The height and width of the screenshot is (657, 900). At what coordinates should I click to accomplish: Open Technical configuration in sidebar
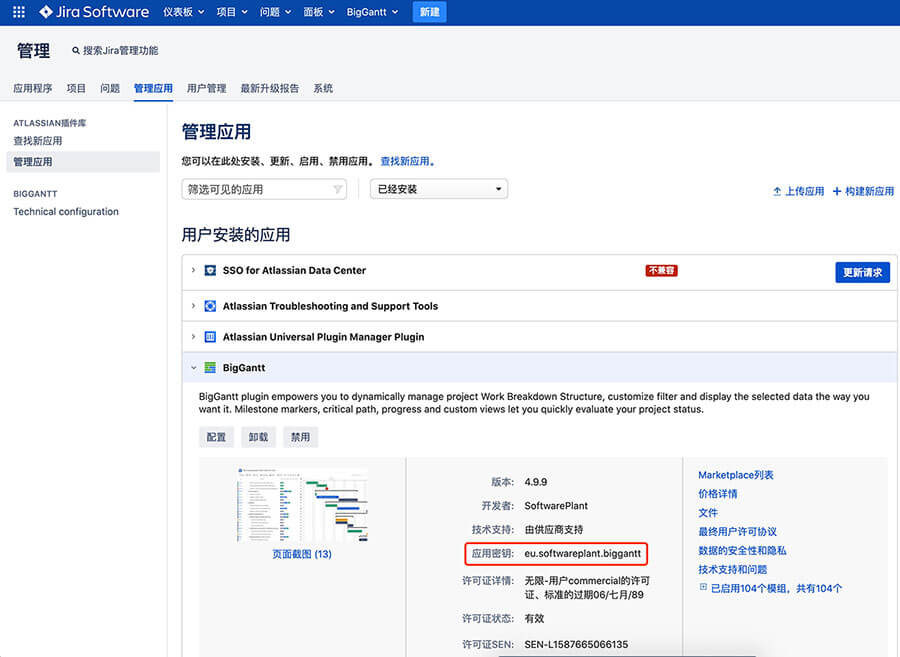coord(66,212)
